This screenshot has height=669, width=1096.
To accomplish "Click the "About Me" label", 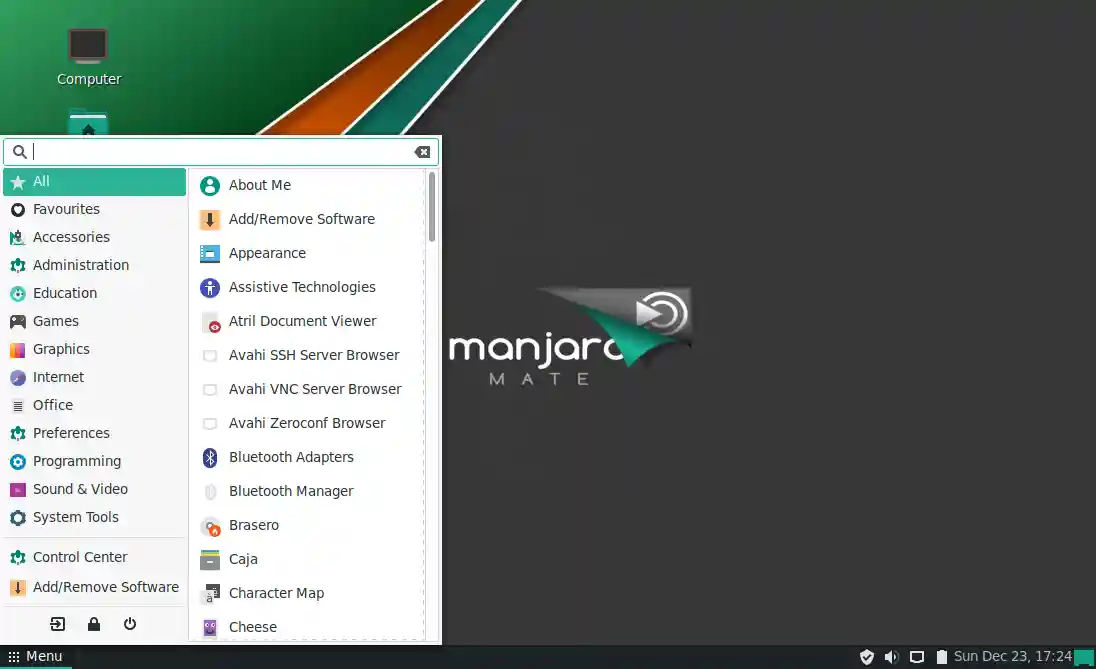I will [x=260, y=185].
